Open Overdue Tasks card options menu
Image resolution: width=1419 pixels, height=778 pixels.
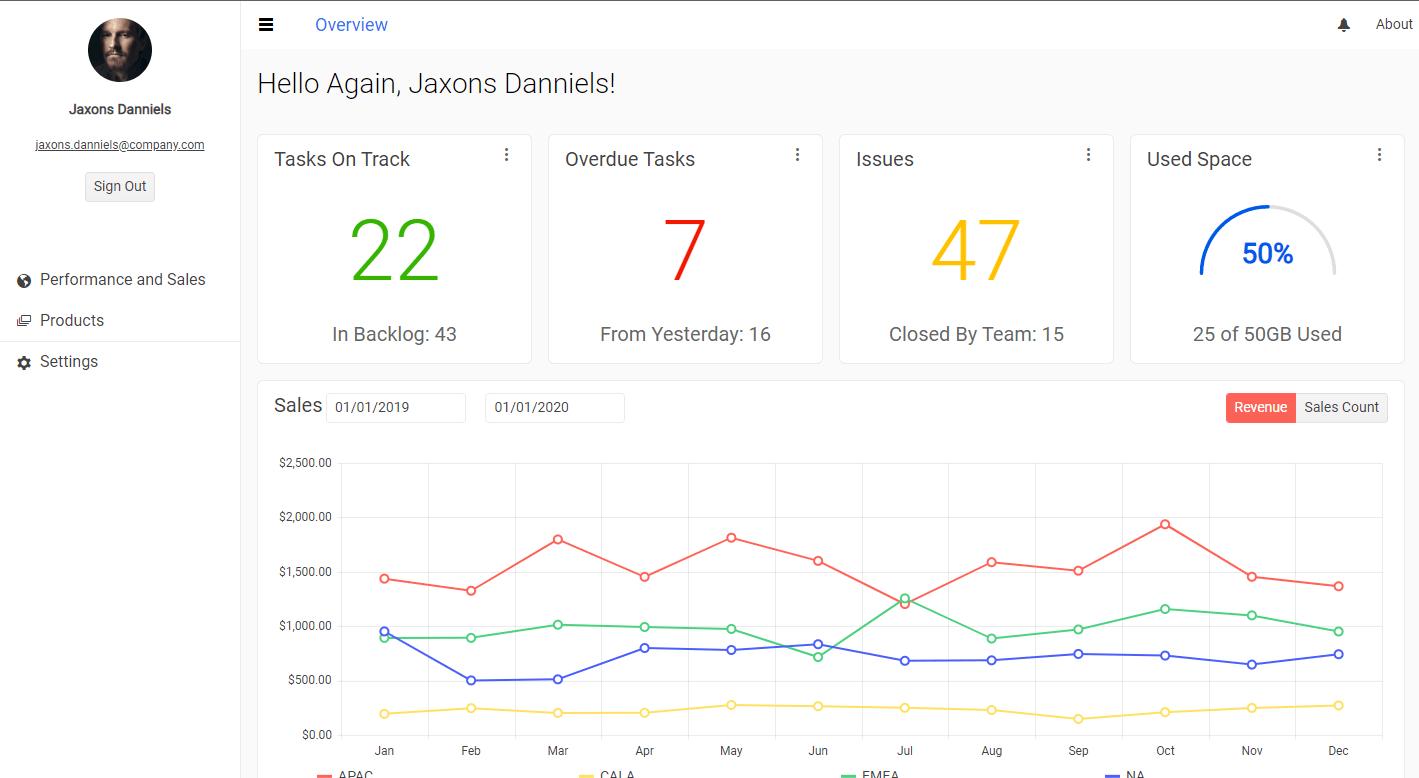[x=797, y=155]
